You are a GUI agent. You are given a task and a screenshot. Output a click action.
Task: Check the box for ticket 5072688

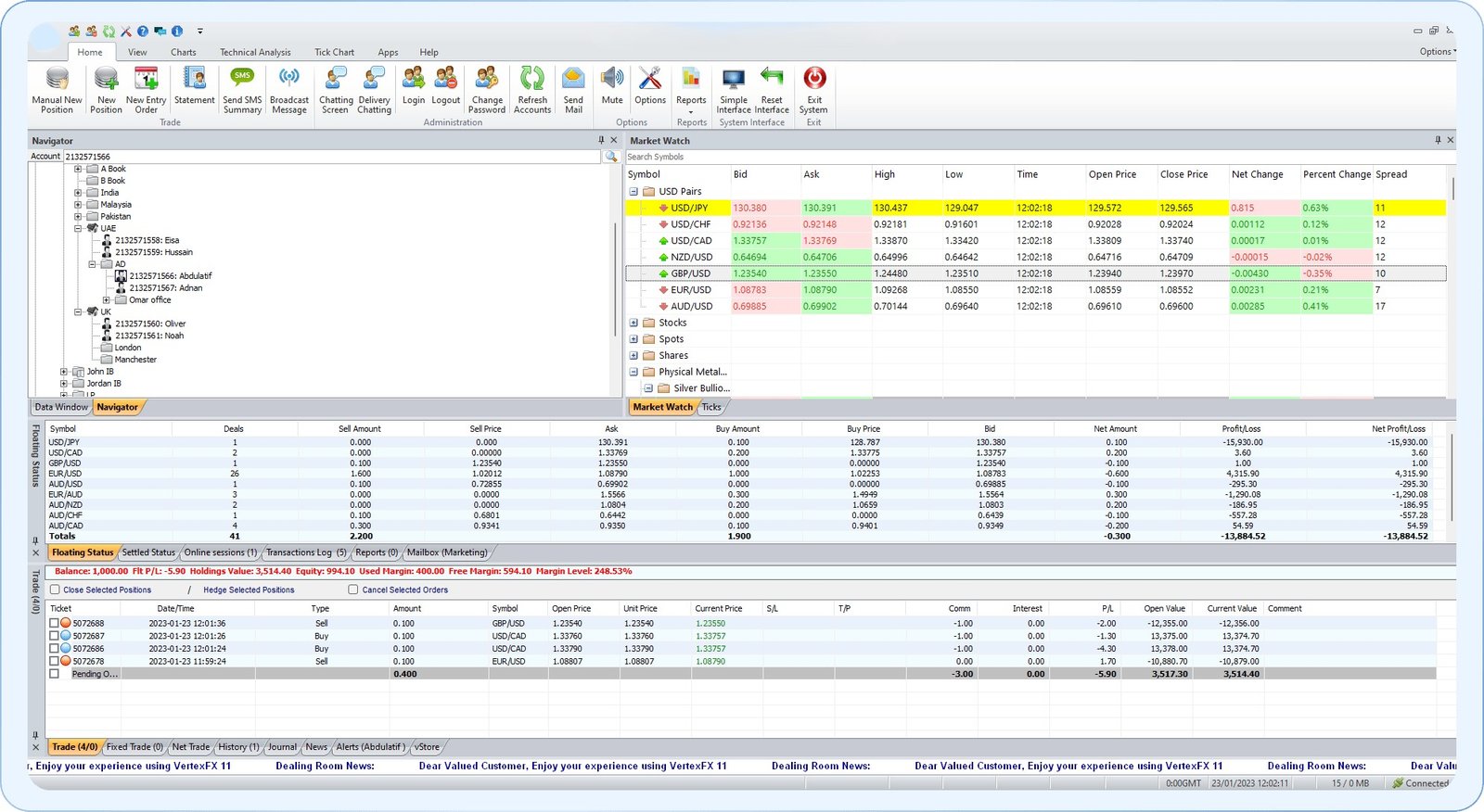coord(54,624)
